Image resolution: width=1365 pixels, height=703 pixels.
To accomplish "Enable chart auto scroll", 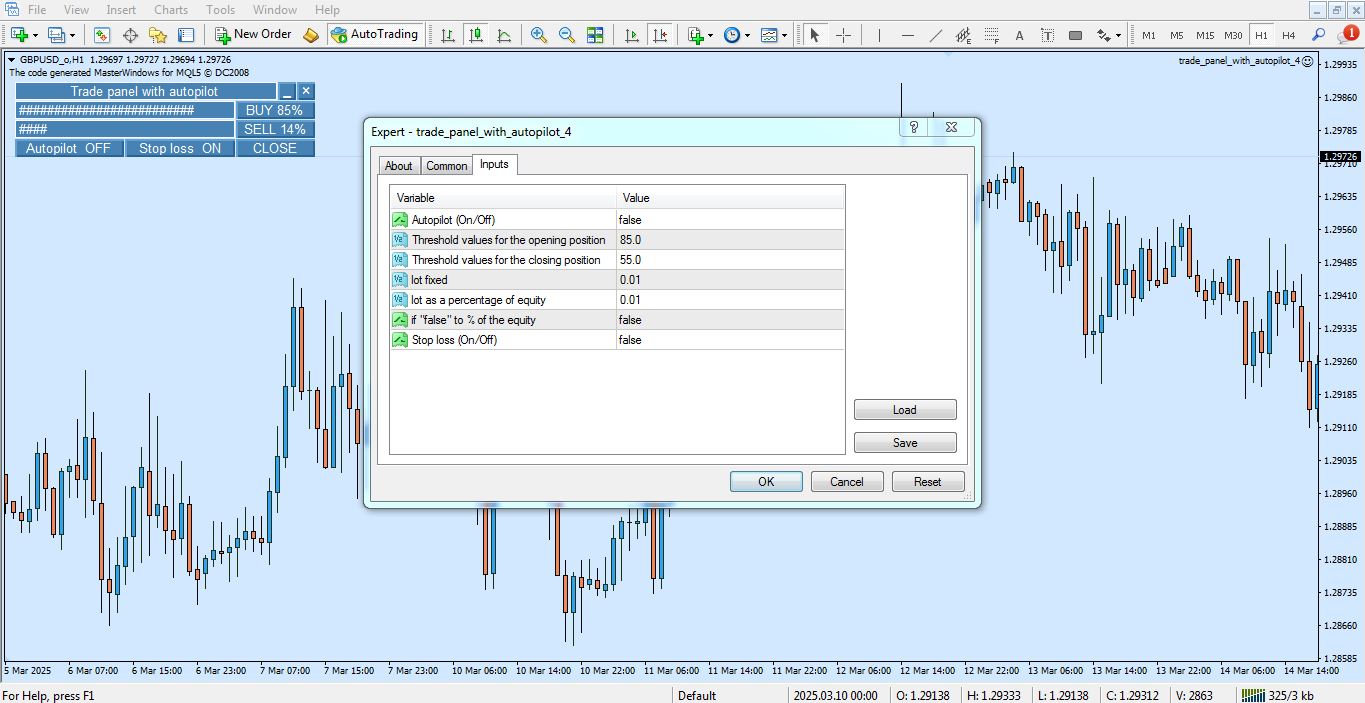I will pyautogui.click(x=630, y=34).
